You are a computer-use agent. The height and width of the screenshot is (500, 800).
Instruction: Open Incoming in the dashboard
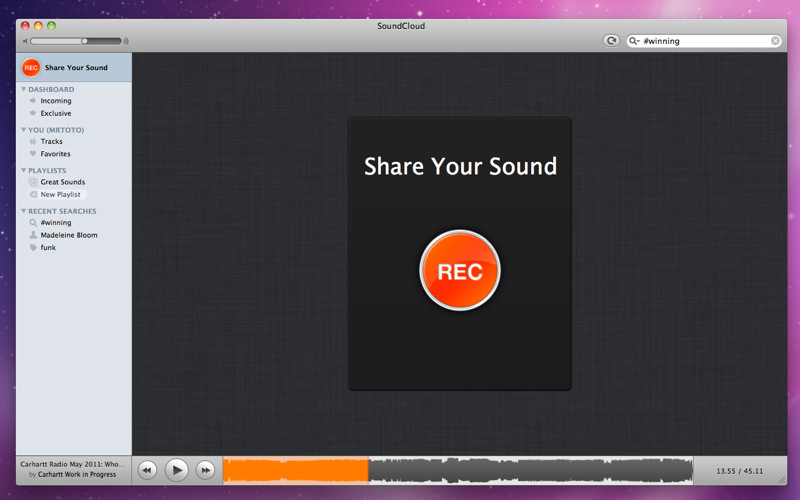pos(55,101)
